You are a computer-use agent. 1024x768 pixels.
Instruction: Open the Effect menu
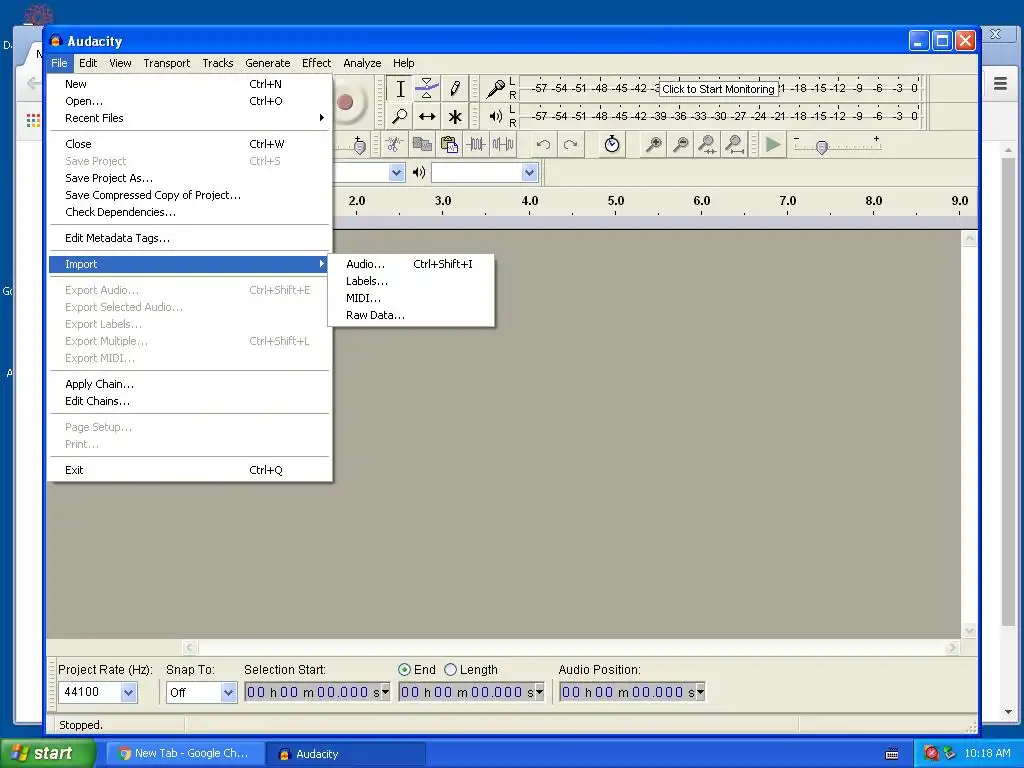click(x=316, y=63)
